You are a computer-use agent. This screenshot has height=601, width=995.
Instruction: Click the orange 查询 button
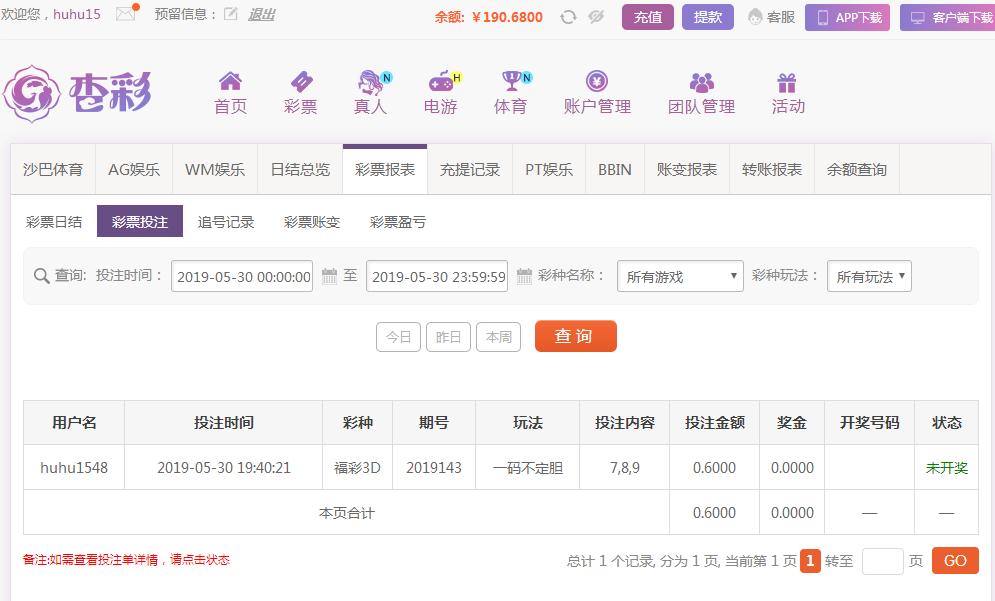click(x=576, y=336)
